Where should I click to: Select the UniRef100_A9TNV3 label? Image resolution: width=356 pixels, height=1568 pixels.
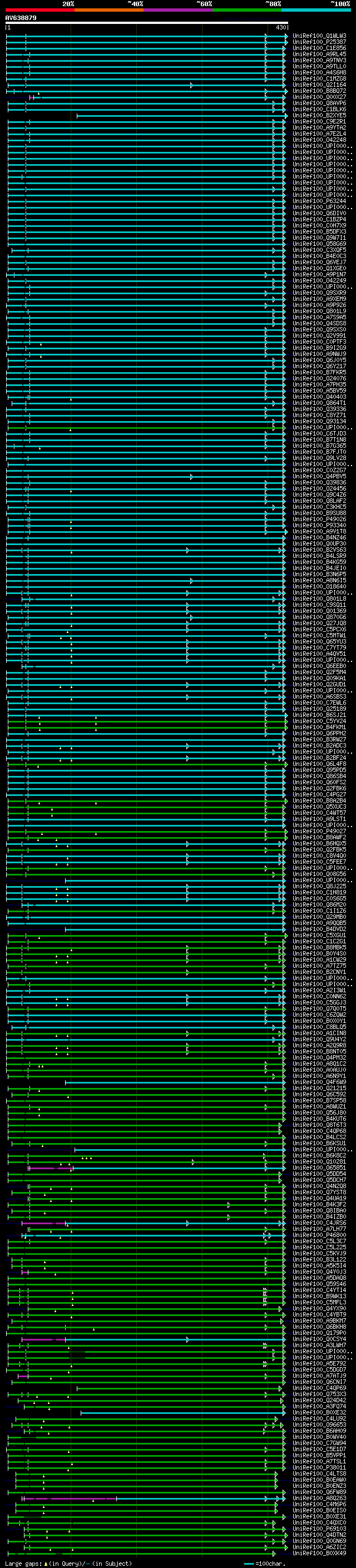319,60
